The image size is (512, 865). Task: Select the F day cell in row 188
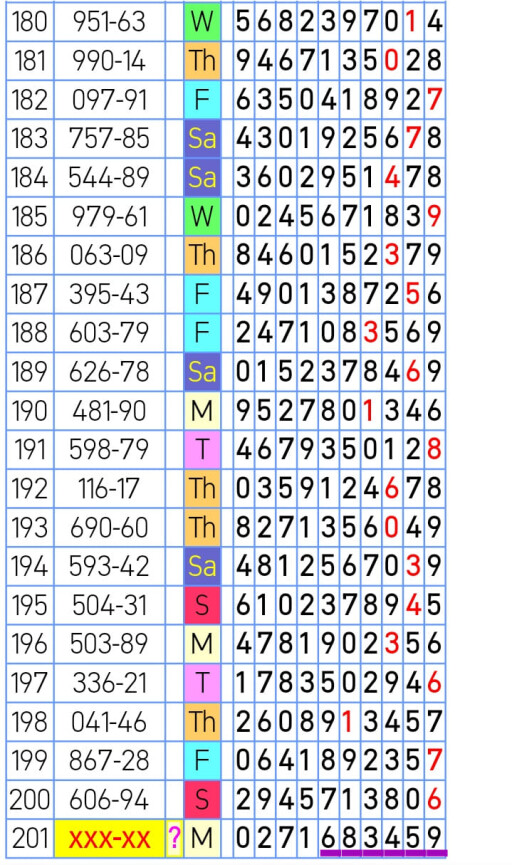pyautogui.click(x=202, y=333)
